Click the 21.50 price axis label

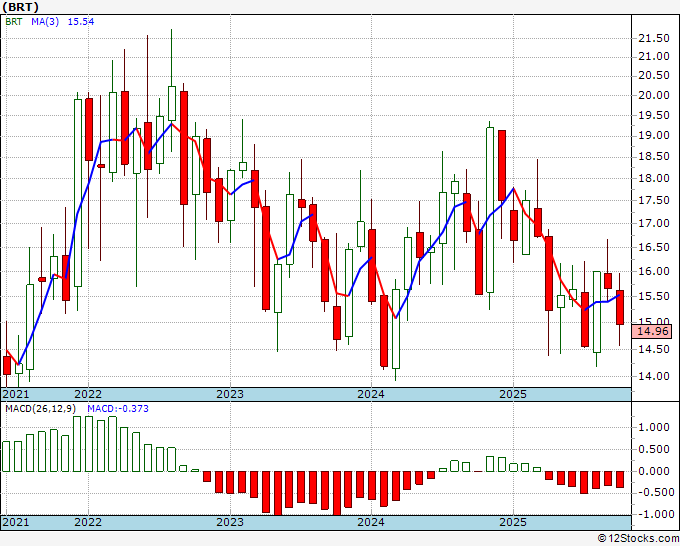(654, 38)
